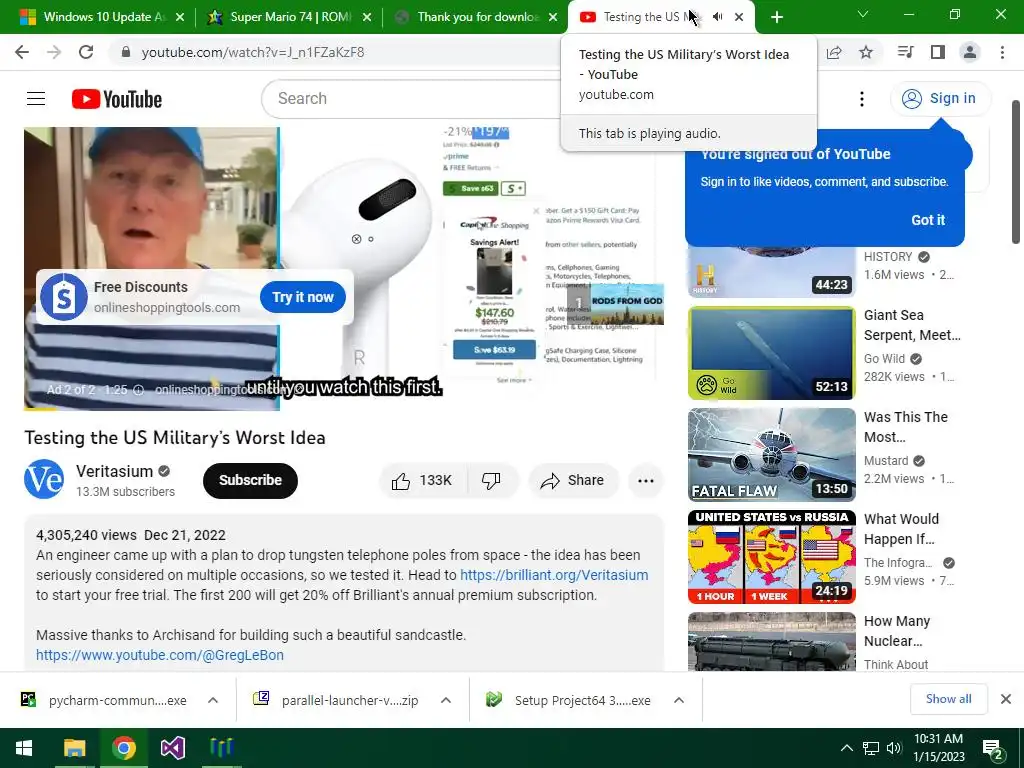Open Veritasium channel avatar
Screen dimensions: 1024x768
tap(44, 479)
